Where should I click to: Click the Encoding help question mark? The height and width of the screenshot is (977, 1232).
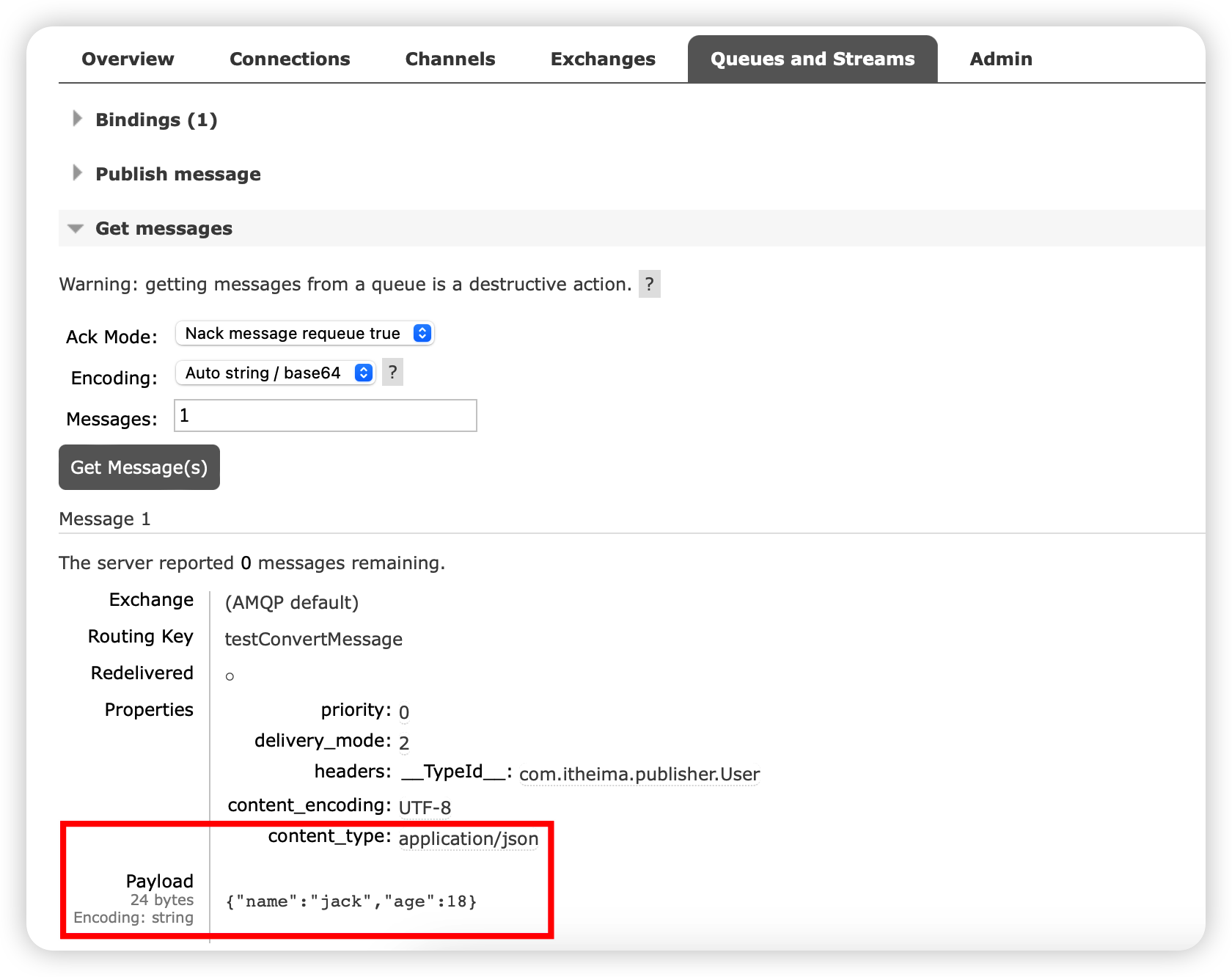tap(392, 373)
